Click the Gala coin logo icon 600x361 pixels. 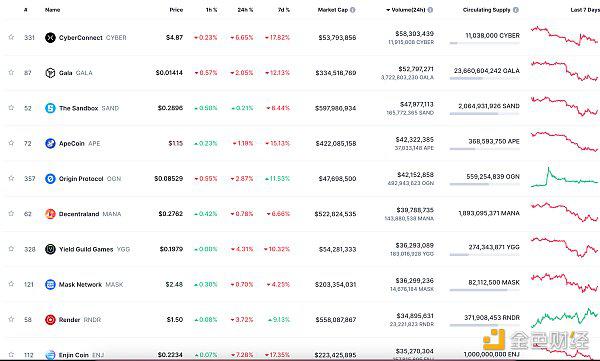coord(50,73)
